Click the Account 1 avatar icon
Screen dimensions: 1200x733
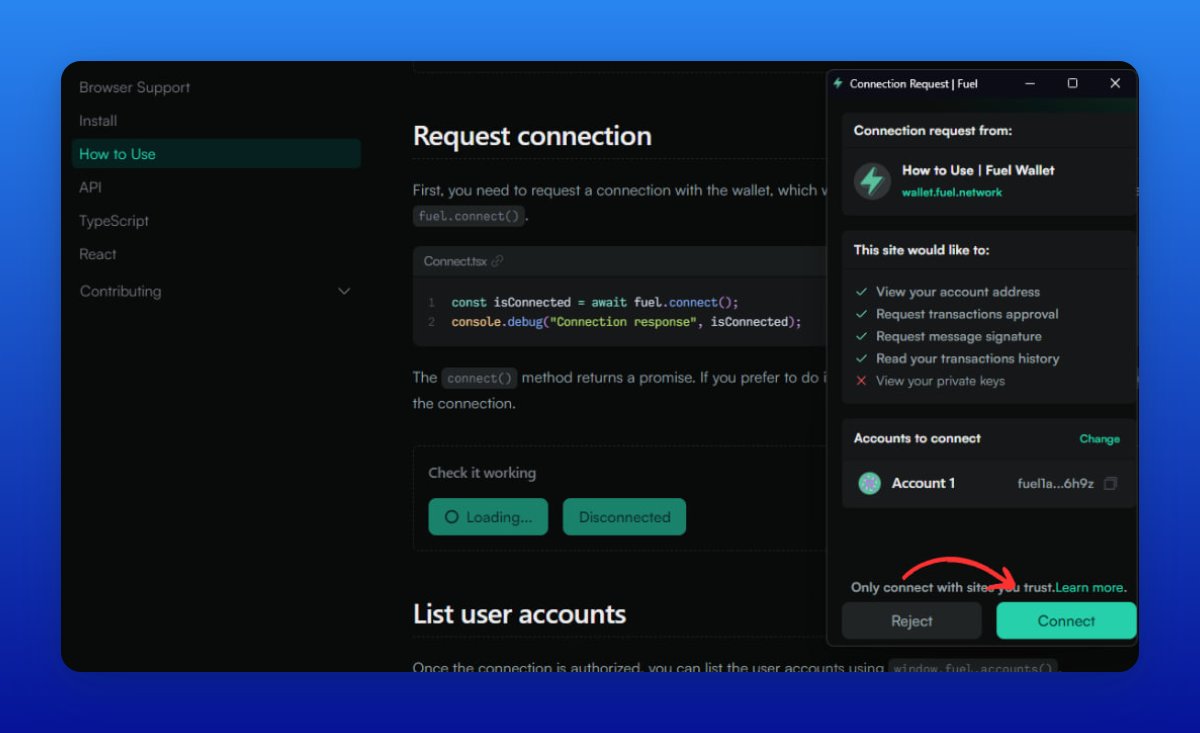[x=869, y=484]
